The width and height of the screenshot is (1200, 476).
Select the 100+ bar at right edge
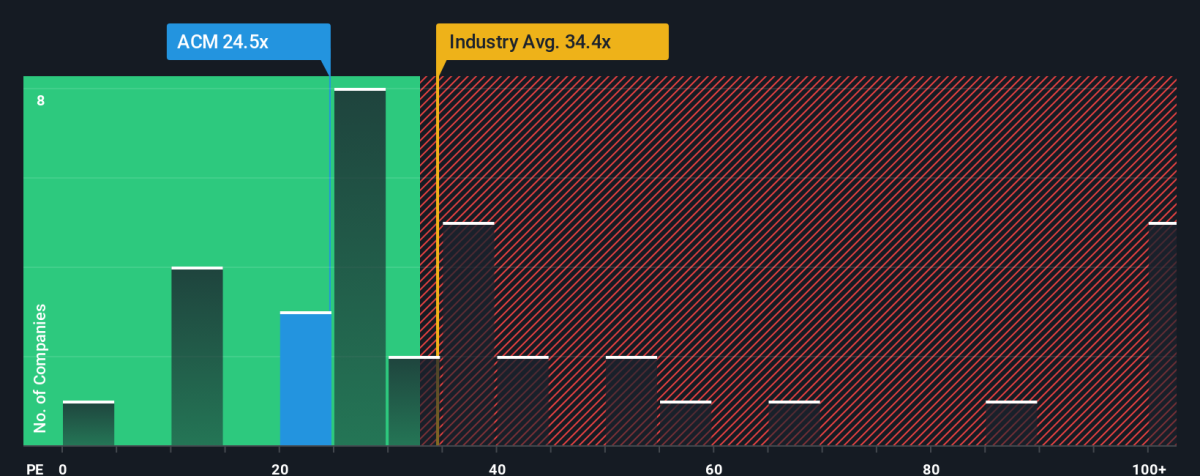[x=1163, y=334]
